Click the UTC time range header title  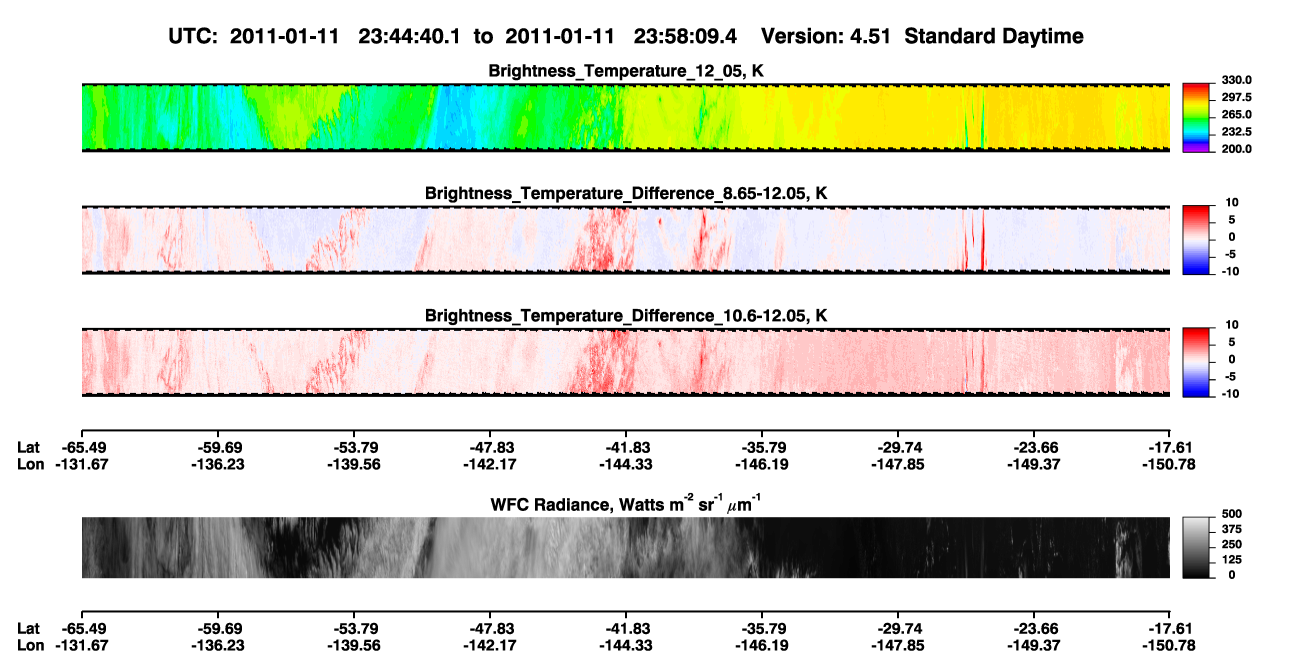point(626,36)
